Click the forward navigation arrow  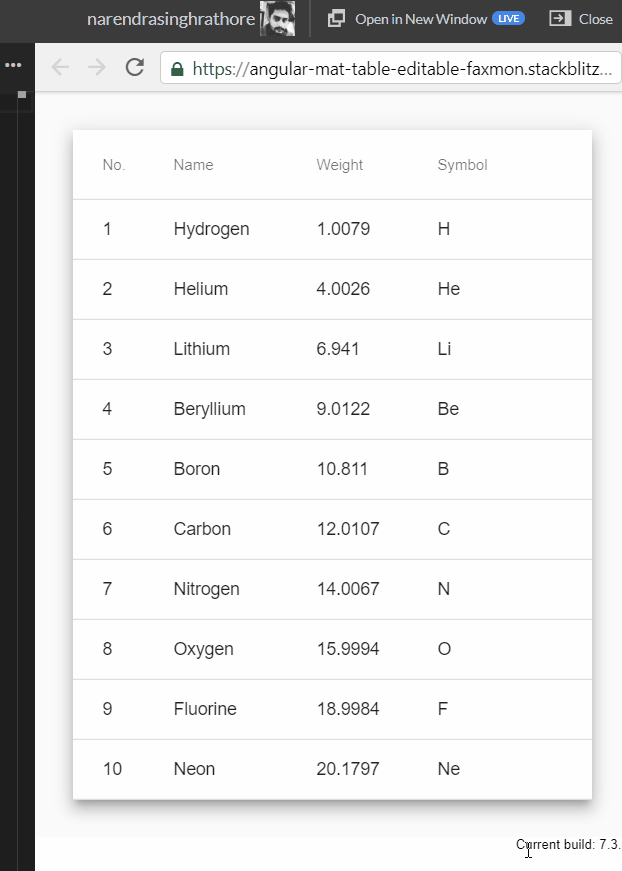(97, 67)
